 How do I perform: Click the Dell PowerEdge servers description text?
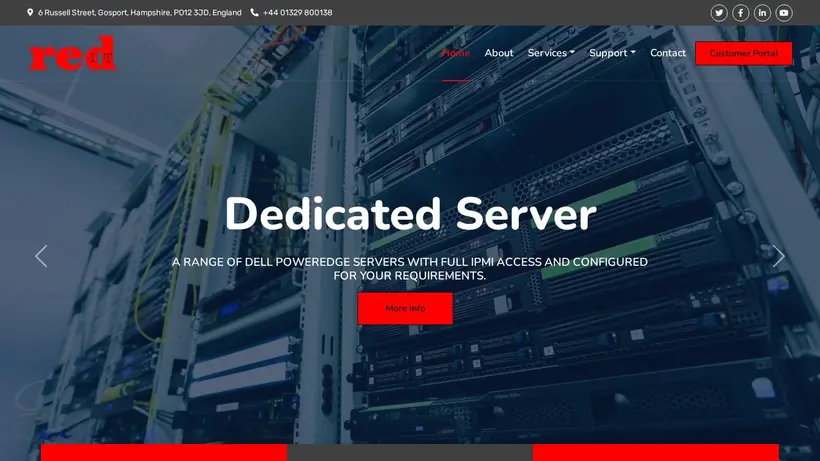(410, 269)
